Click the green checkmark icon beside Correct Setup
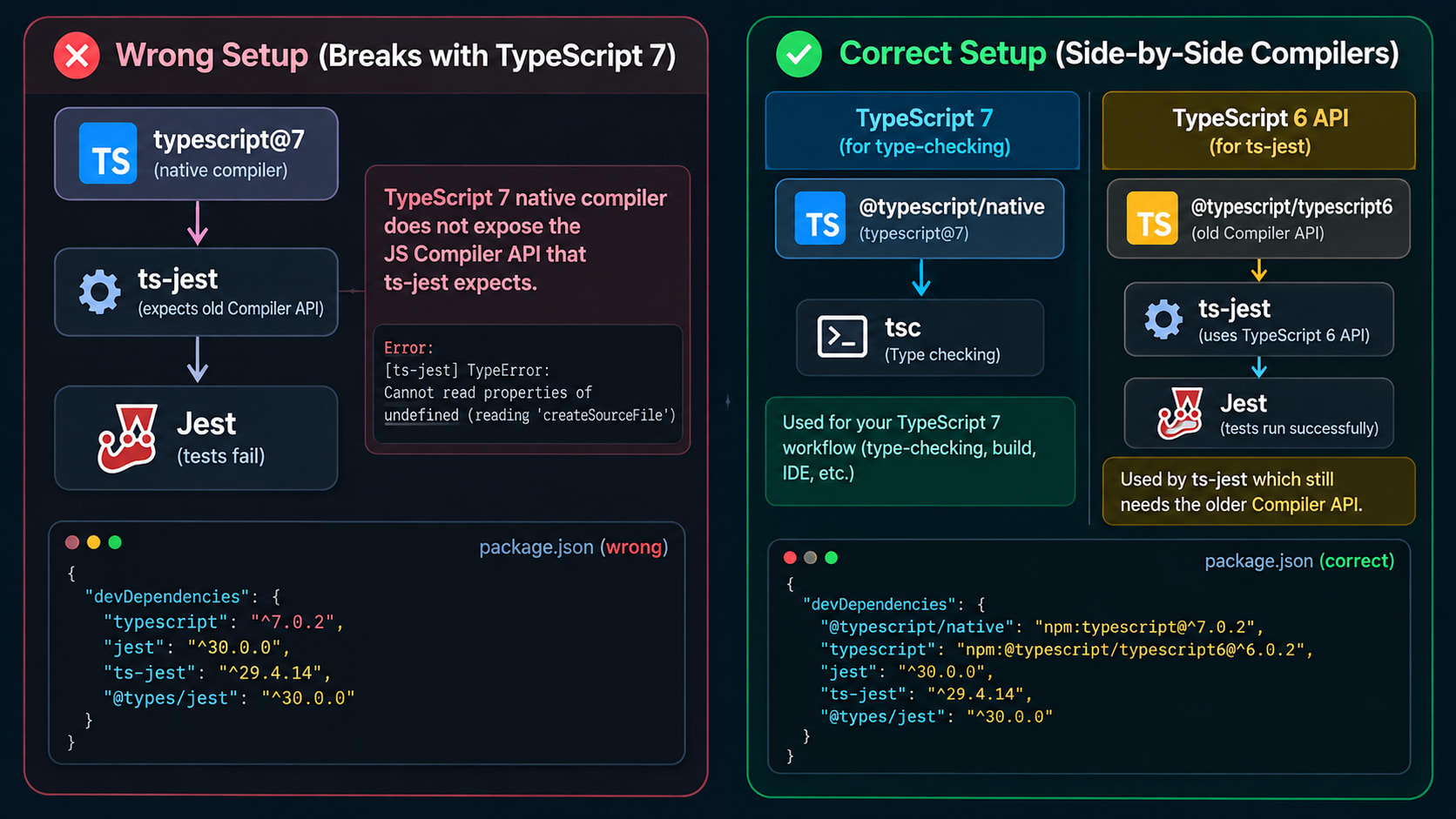The image size is (1456, 819). (799, 54)
